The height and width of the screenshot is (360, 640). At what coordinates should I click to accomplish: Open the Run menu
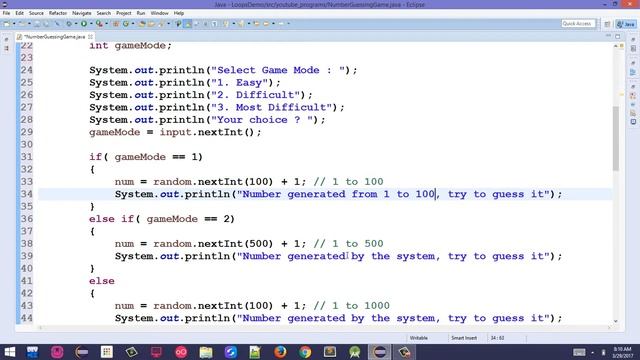141,13
